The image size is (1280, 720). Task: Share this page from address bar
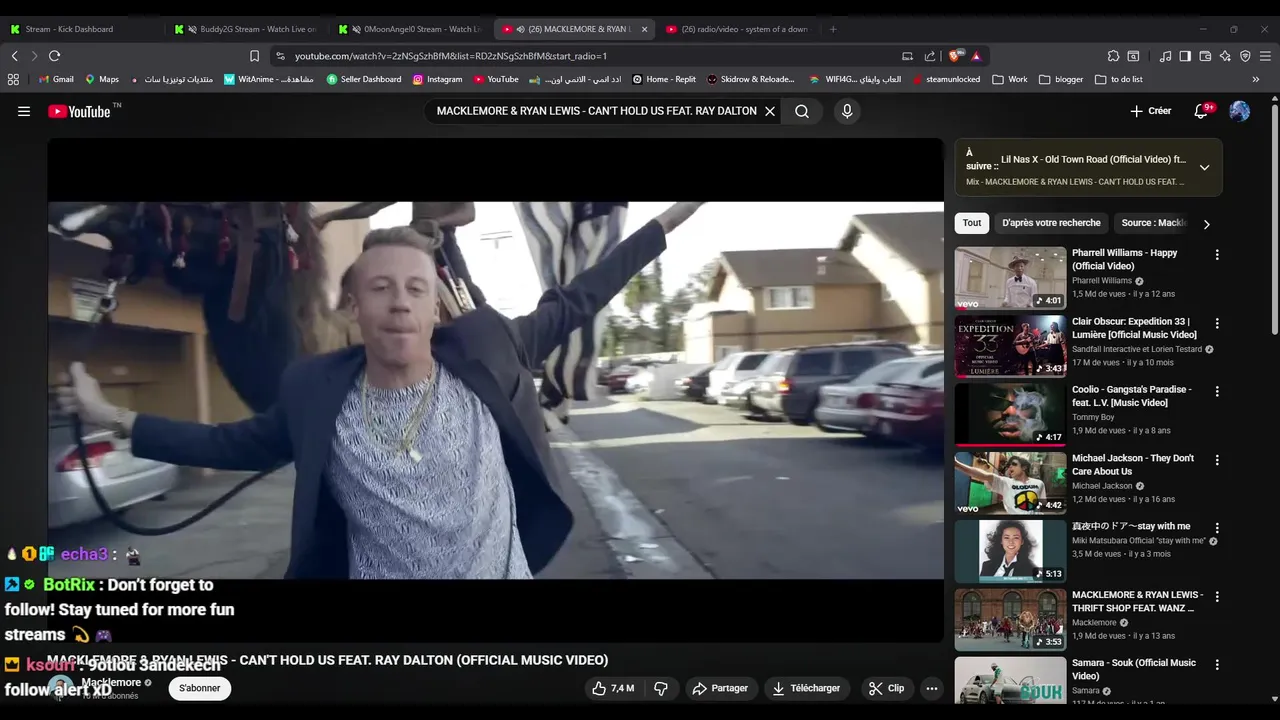[x=930, y=56]
